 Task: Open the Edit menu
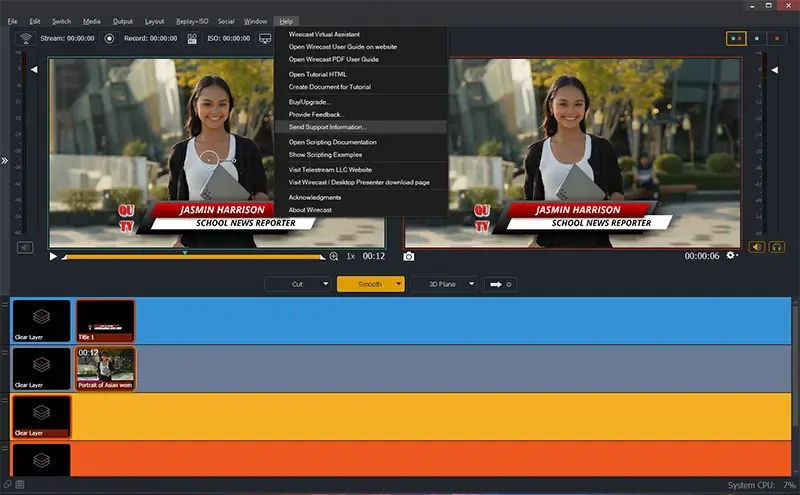tap(35, 21)
